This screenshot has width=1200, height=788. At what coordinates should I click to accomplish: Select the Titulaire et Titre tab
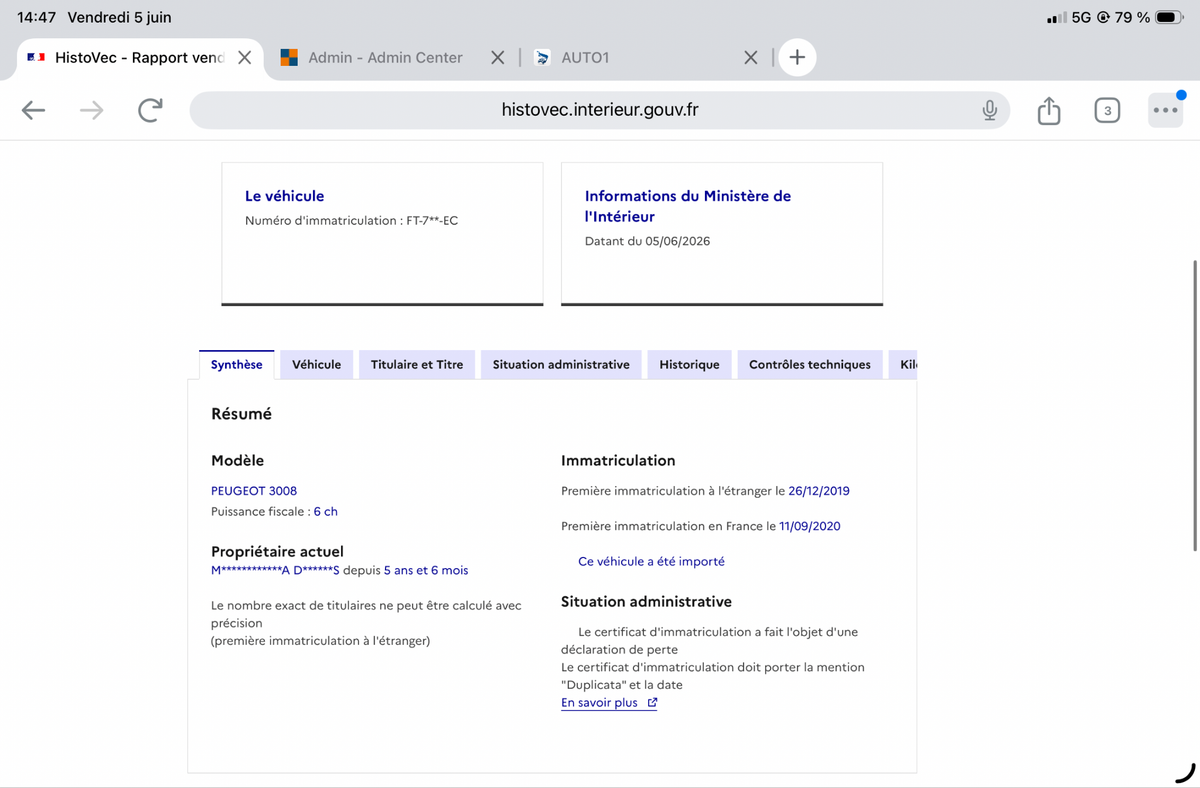(x=417, y=365)
